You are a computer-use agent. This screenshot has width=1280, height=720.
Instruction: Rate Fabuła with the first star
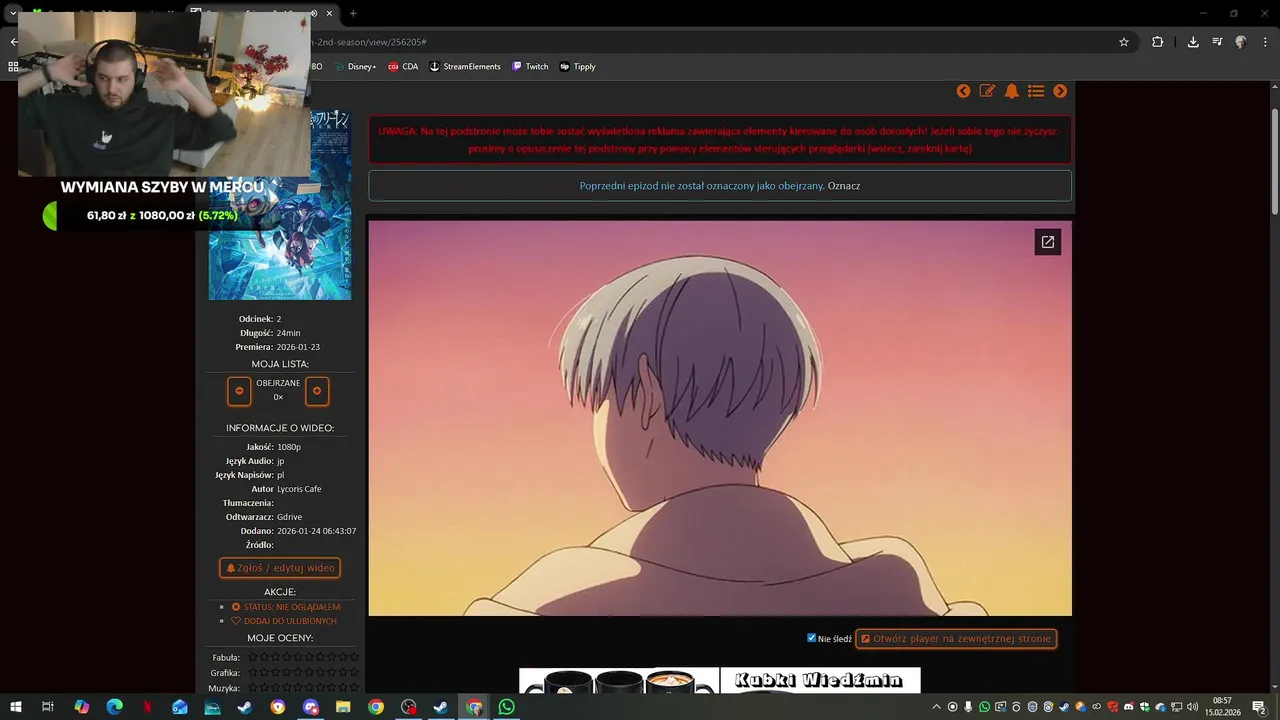coord(253,658)
